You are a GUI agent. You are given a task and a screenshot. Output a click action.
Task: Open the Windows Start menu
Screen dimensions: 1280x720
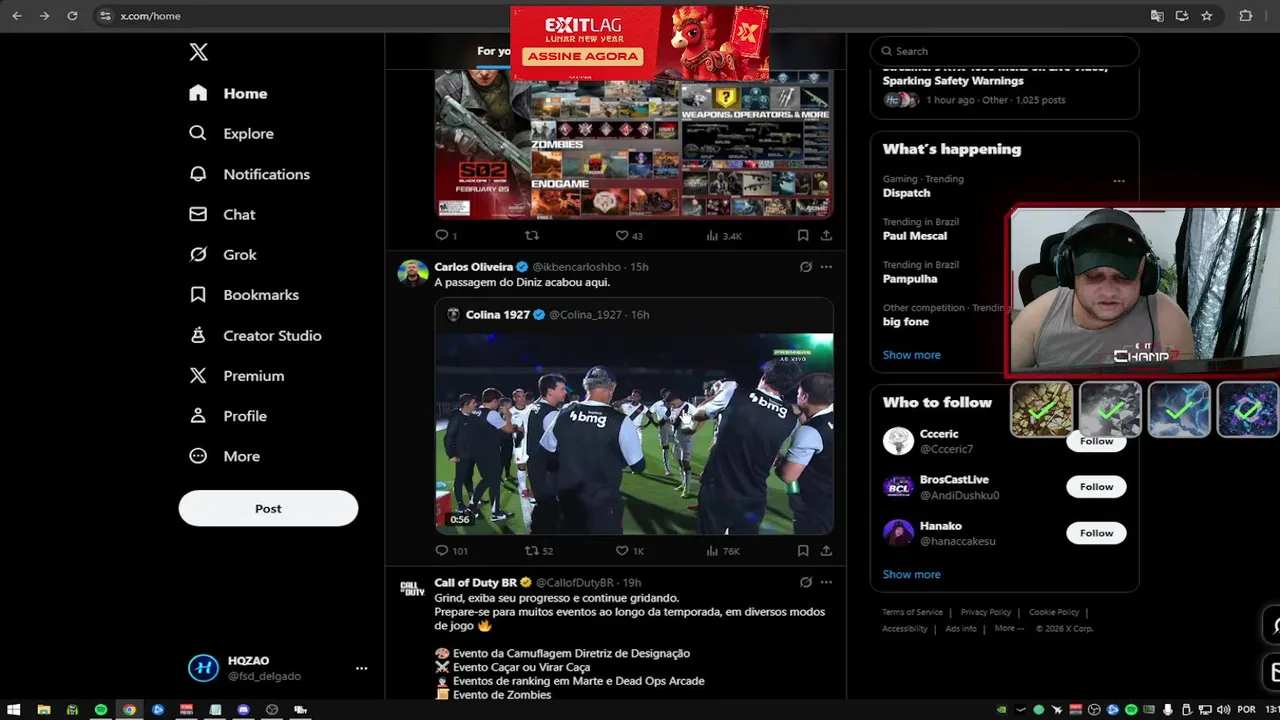(14, 709)
